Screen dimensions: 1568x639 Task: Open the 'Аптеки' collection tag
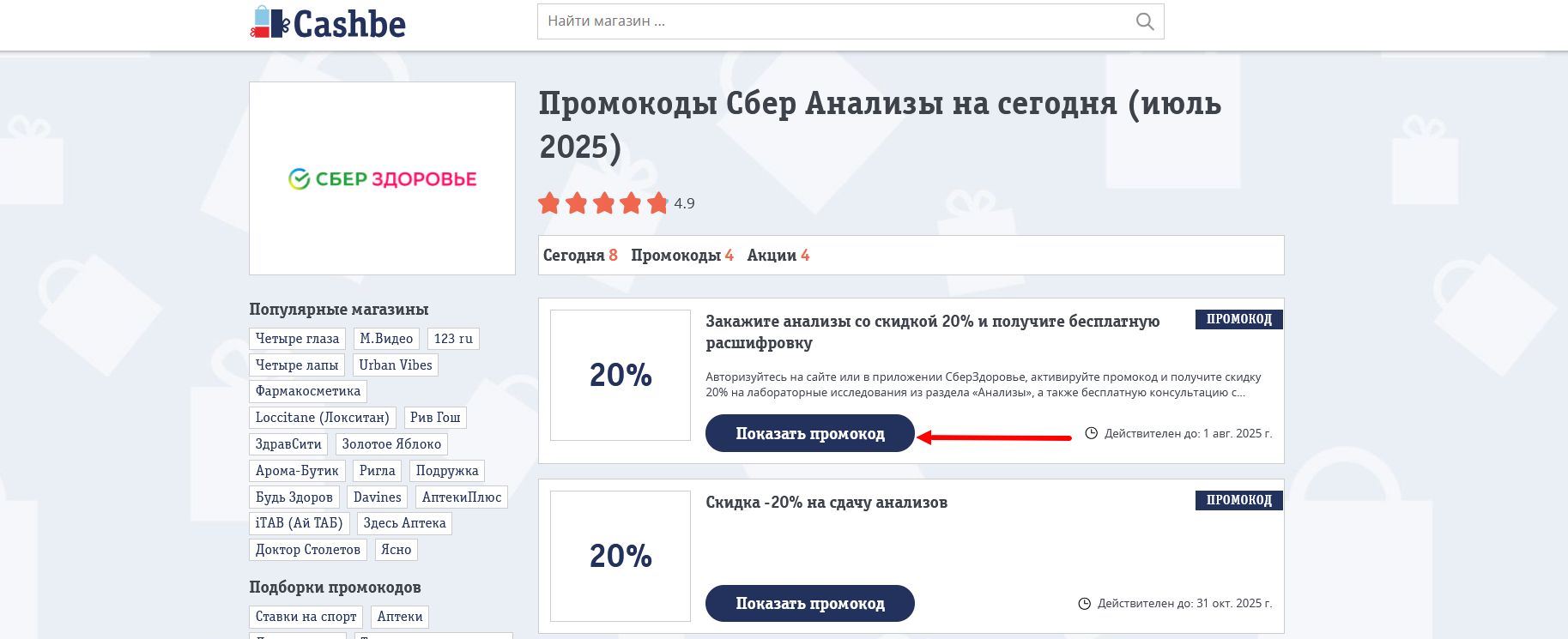[x=400, y=617]
